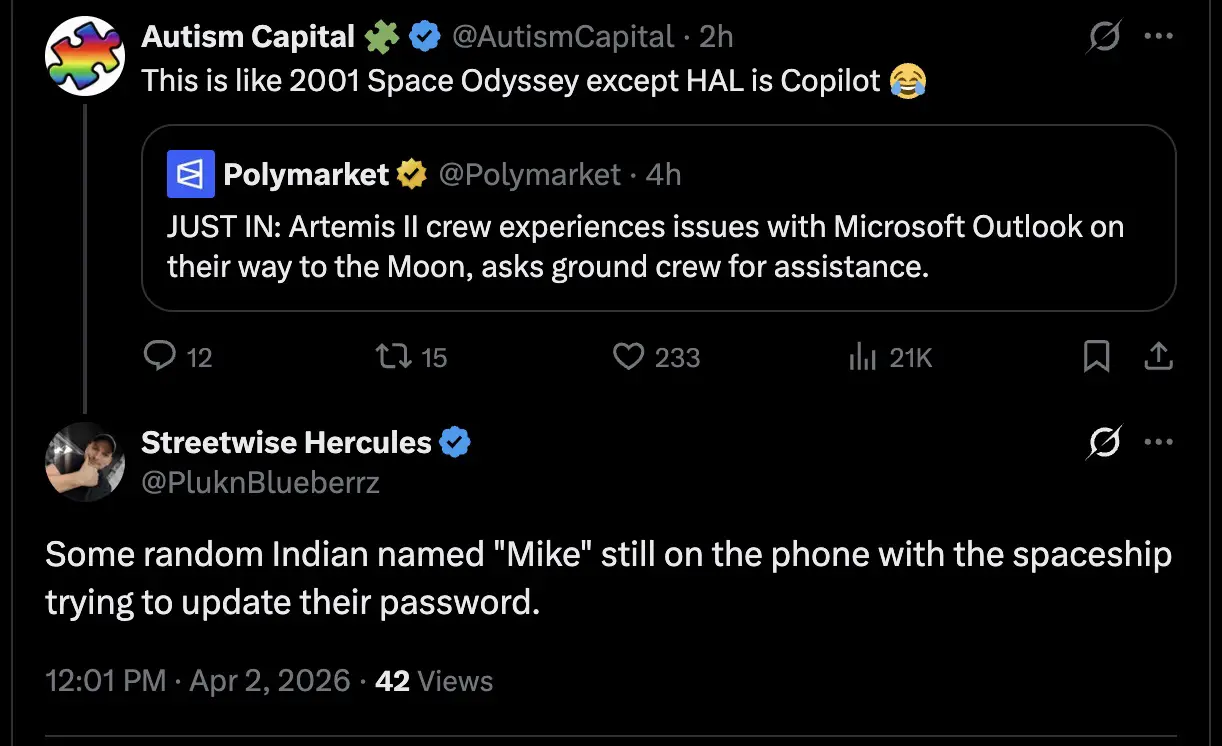This screenshot has height=746, width=1222.
Task: Open the @PluknBlueberrz handle
Action: 260,482
